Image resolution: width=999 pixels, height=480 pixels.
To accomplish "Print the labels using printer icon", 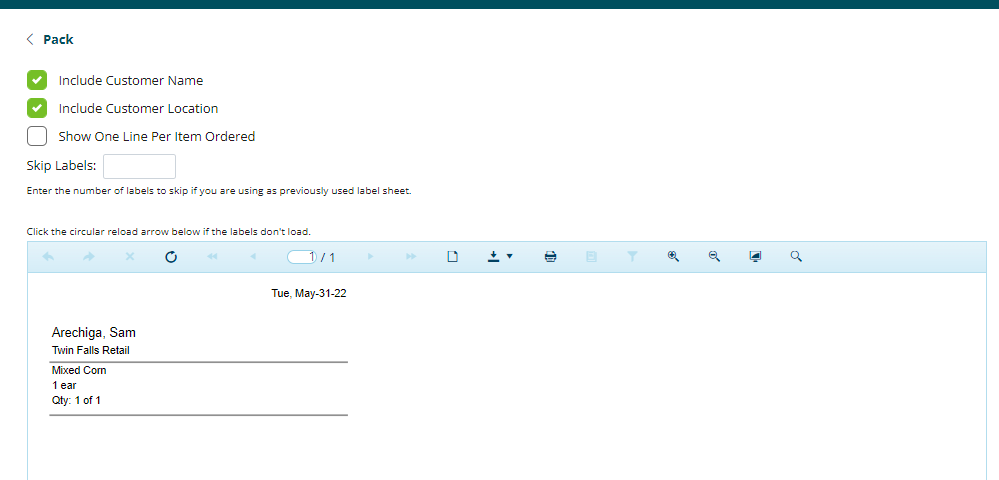I will tap(550, 257).
